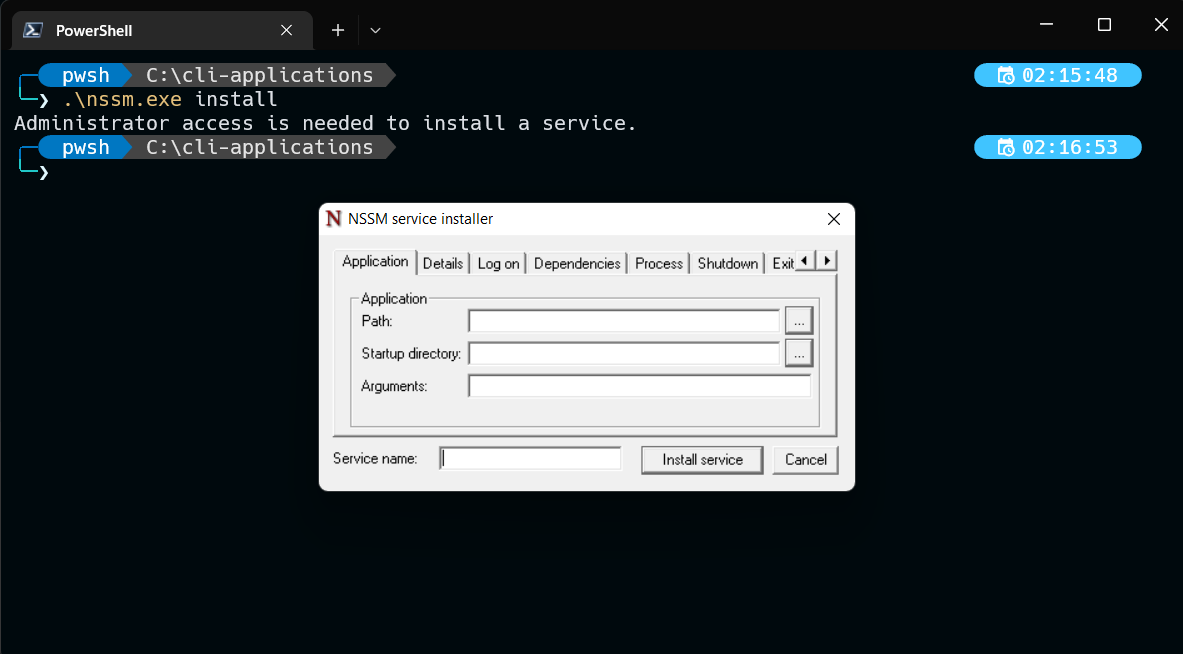Open the Shutdown tab
This screenshot has width=1183, height=654.
click(727, 263)
